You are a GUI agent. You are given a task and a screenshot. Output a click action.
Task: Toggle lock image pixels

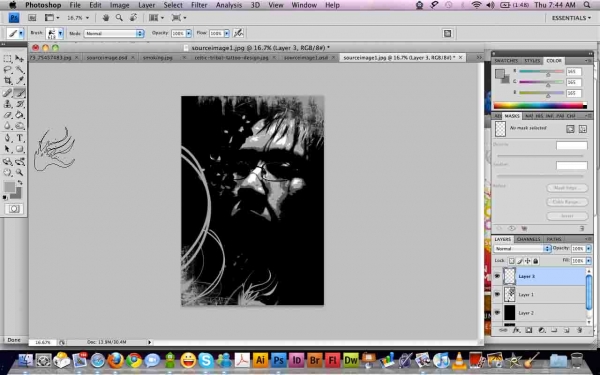pos(520,261)
